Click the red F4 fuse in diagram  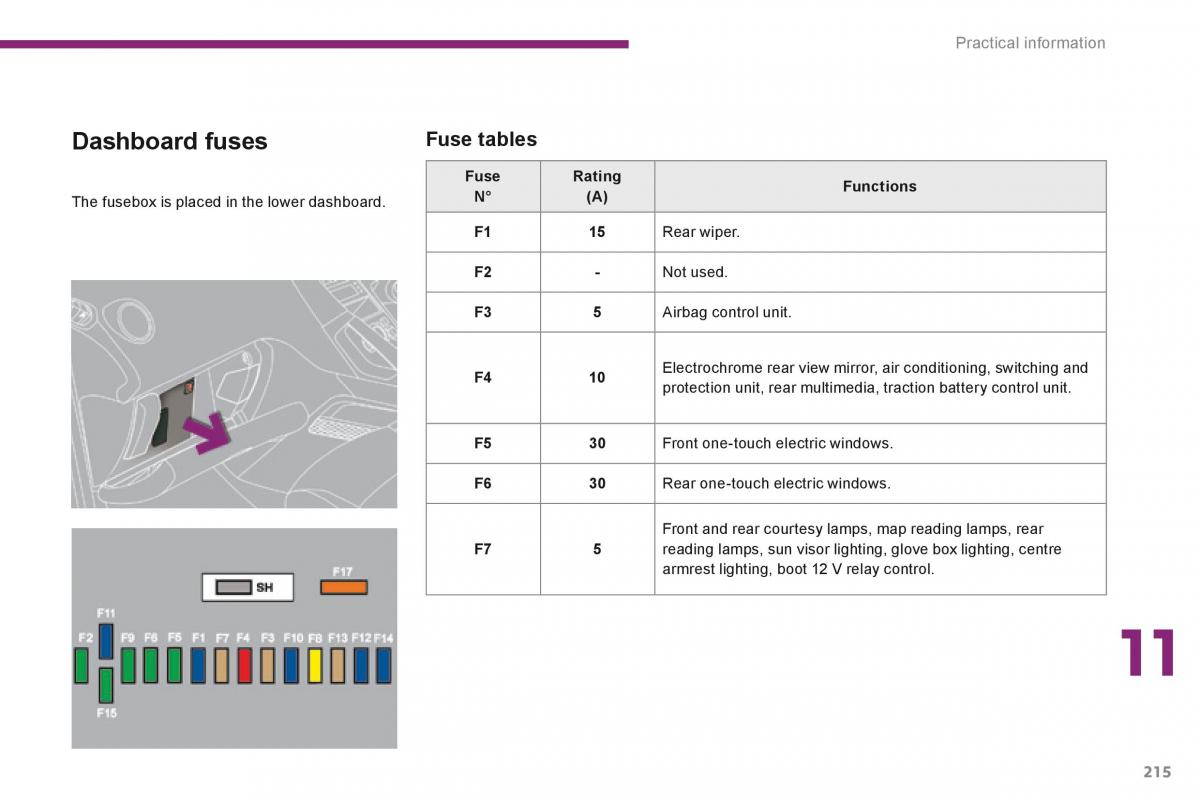244,665
